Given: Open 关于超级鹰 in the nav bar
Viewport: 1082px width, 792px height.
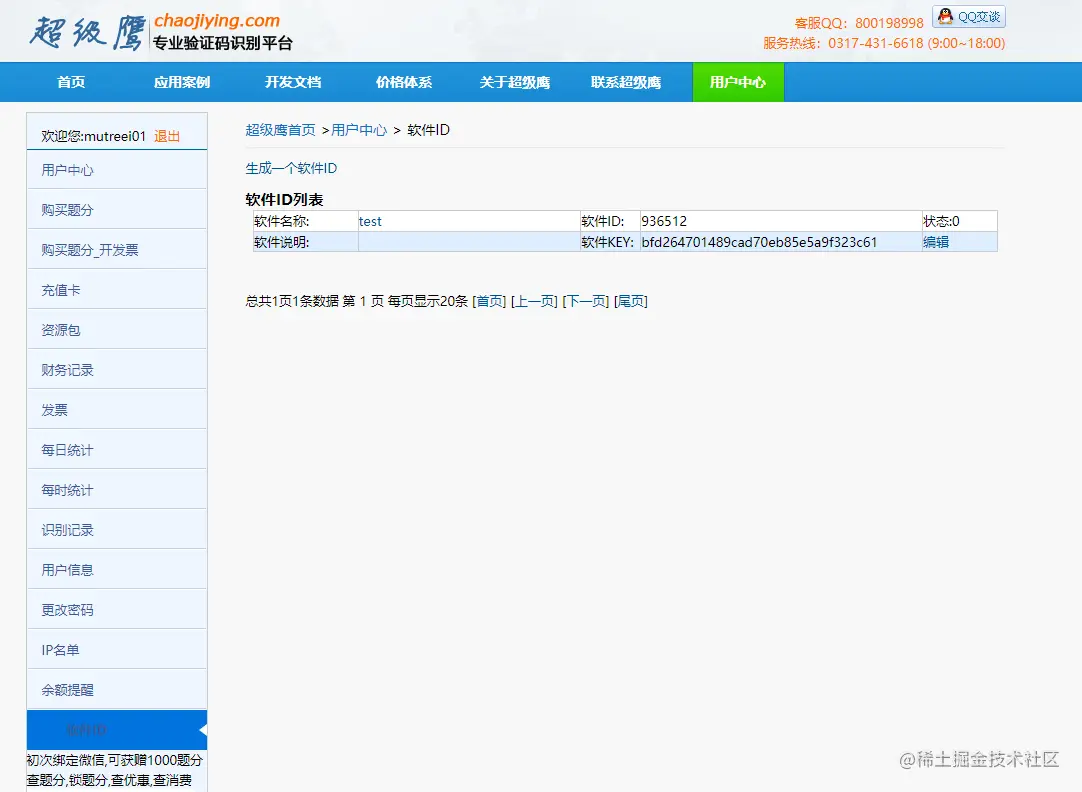Looking at the screenshot, I should 515,82.
